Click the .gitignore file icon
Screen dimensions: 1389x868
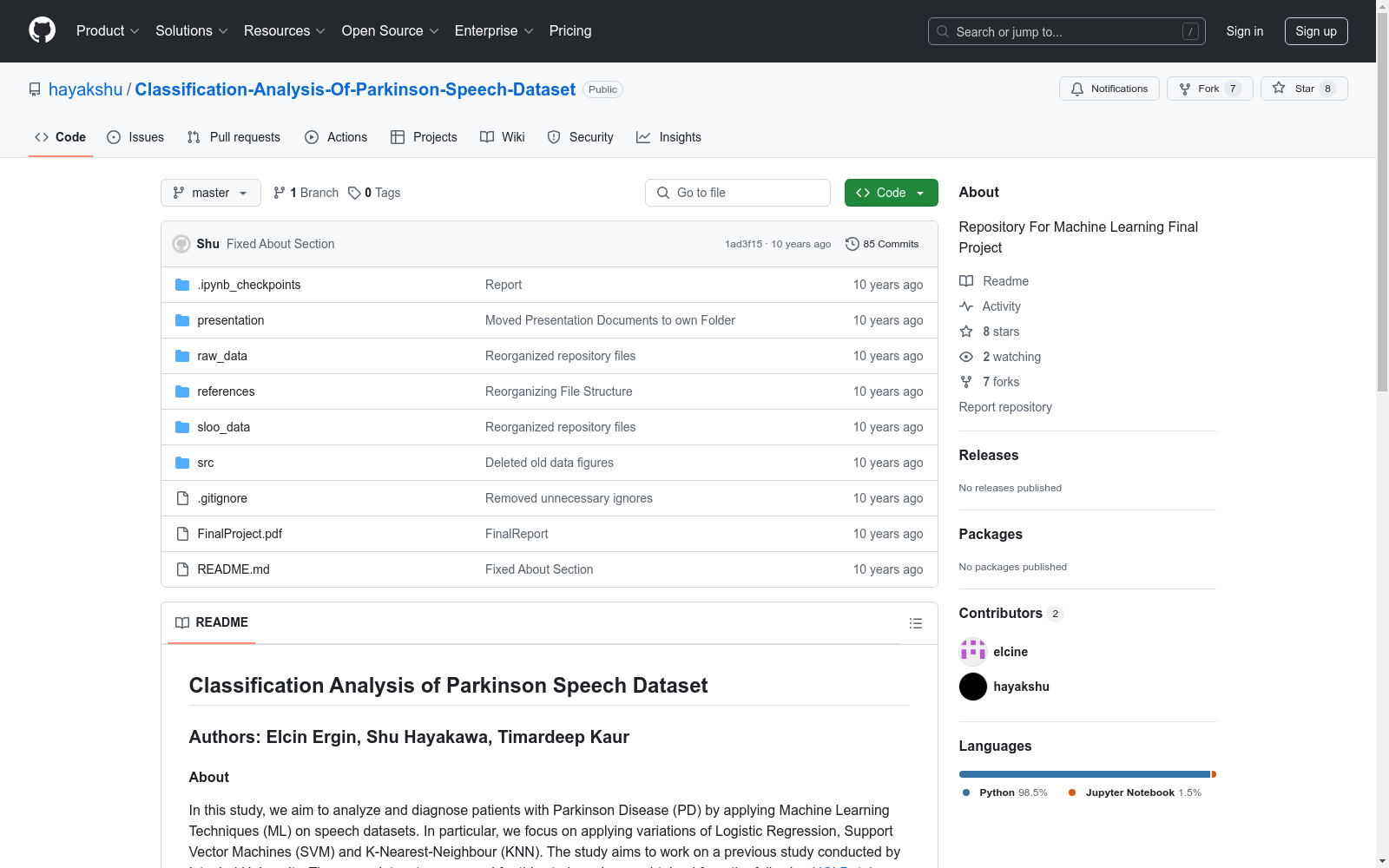tap(182, 498)
